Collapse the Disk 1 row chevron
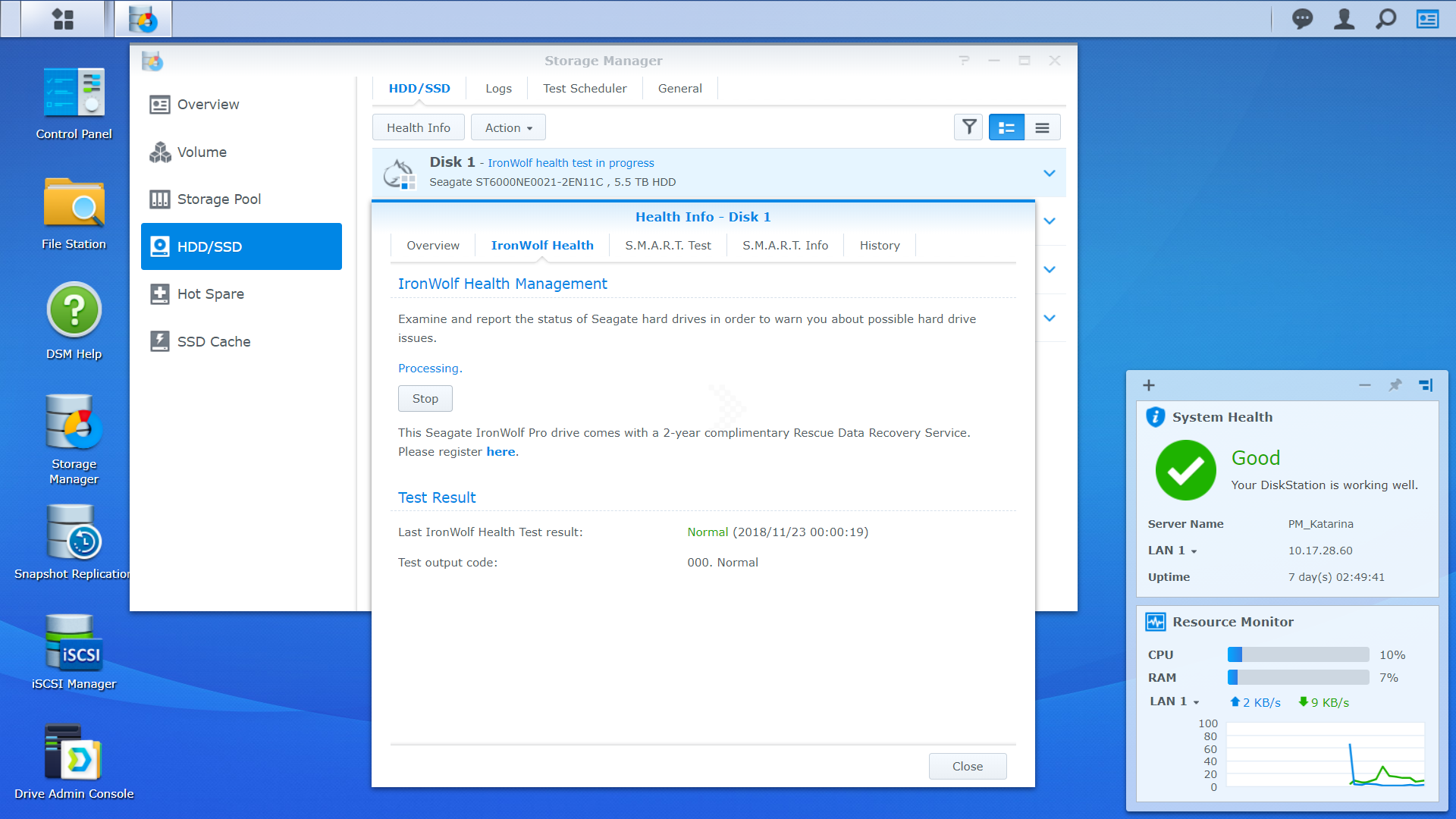The width and height of the screenshot is (1456, 819). point(1049,173)
